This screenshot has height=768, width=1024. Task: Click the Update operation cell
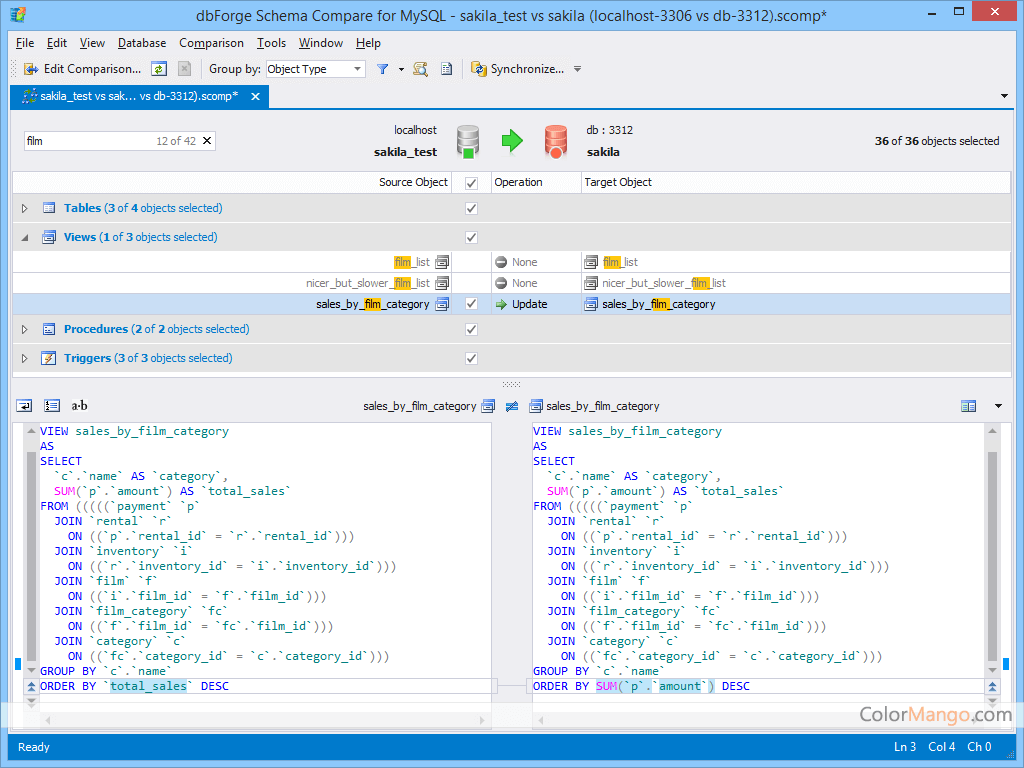pos(536,304)
